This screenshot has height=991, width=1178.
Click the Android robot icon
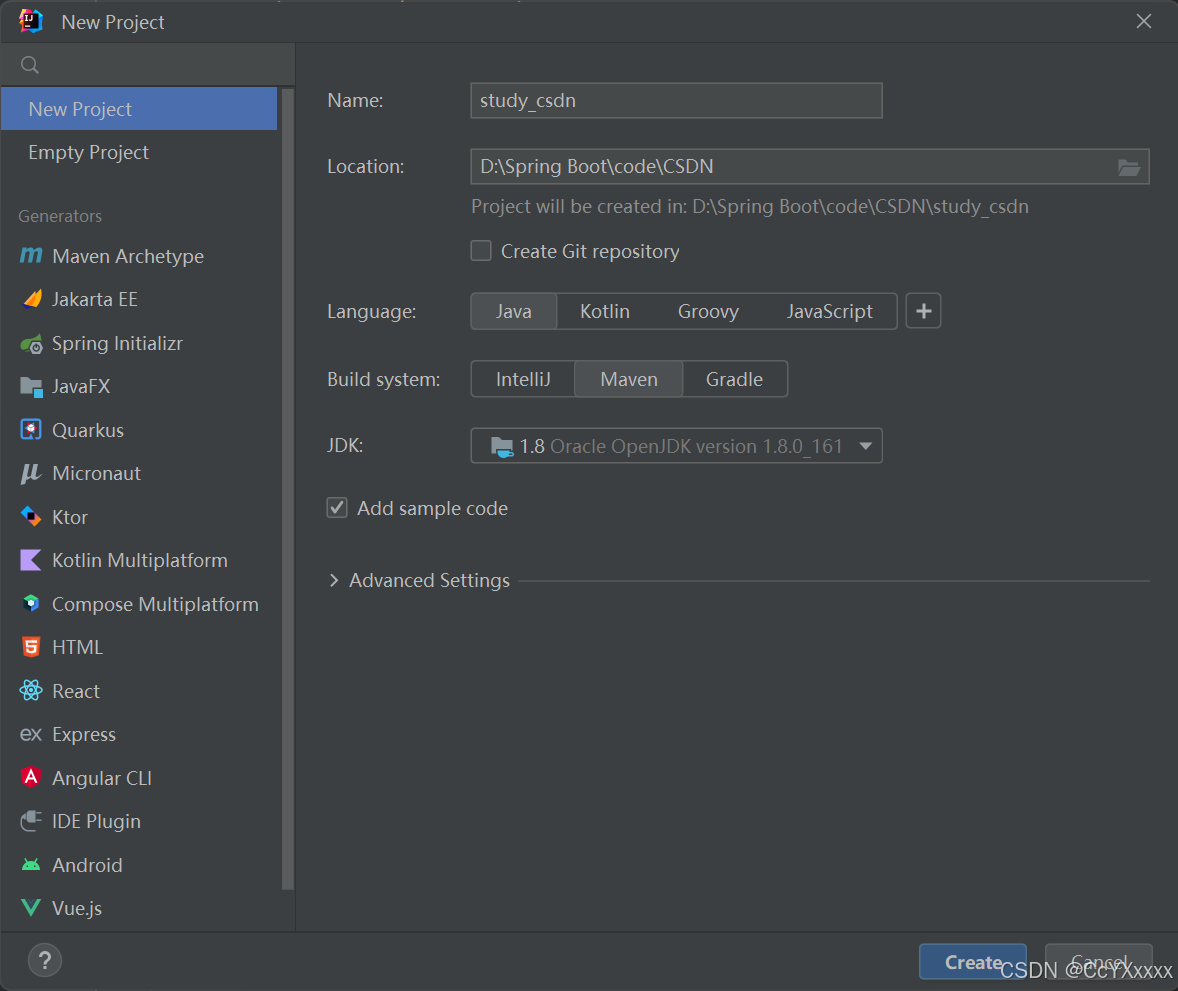[31, 865]
